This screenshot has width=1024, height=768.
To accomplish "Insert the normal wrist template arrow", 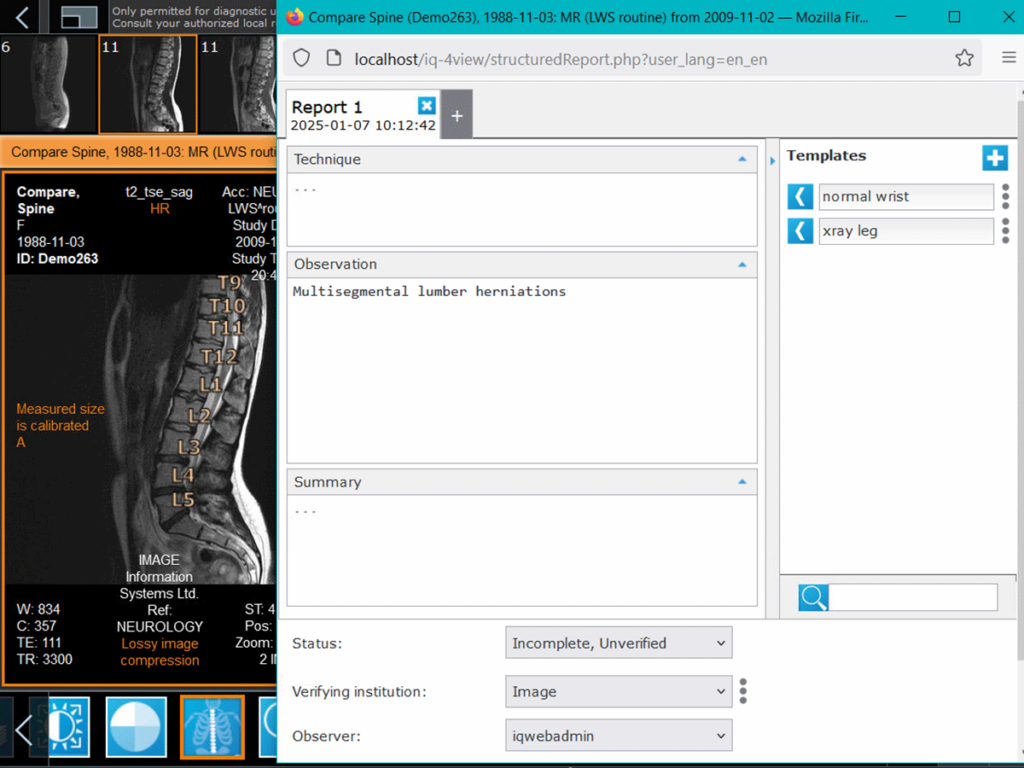I will coord(800,196).
